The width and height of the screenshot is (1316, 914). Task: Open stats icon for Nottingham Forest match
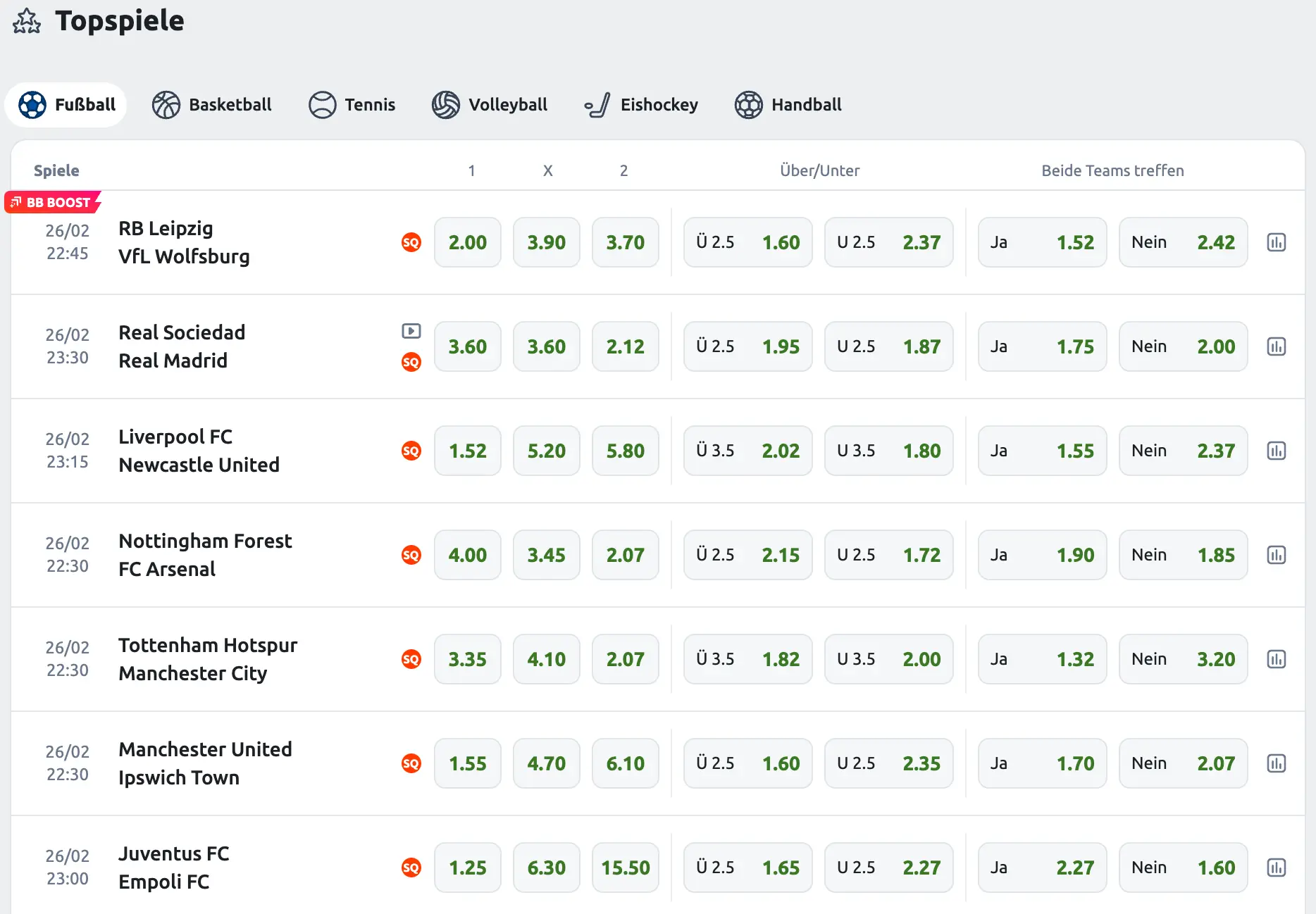pos(1276,555)
